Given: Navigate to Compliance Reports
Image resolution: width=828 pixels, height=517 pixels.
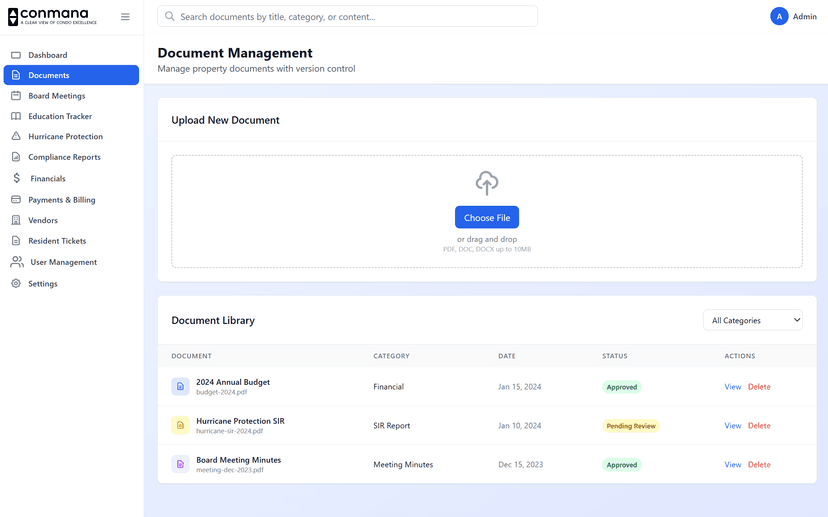Looking at the screenshot, I should tap(64, 157).
